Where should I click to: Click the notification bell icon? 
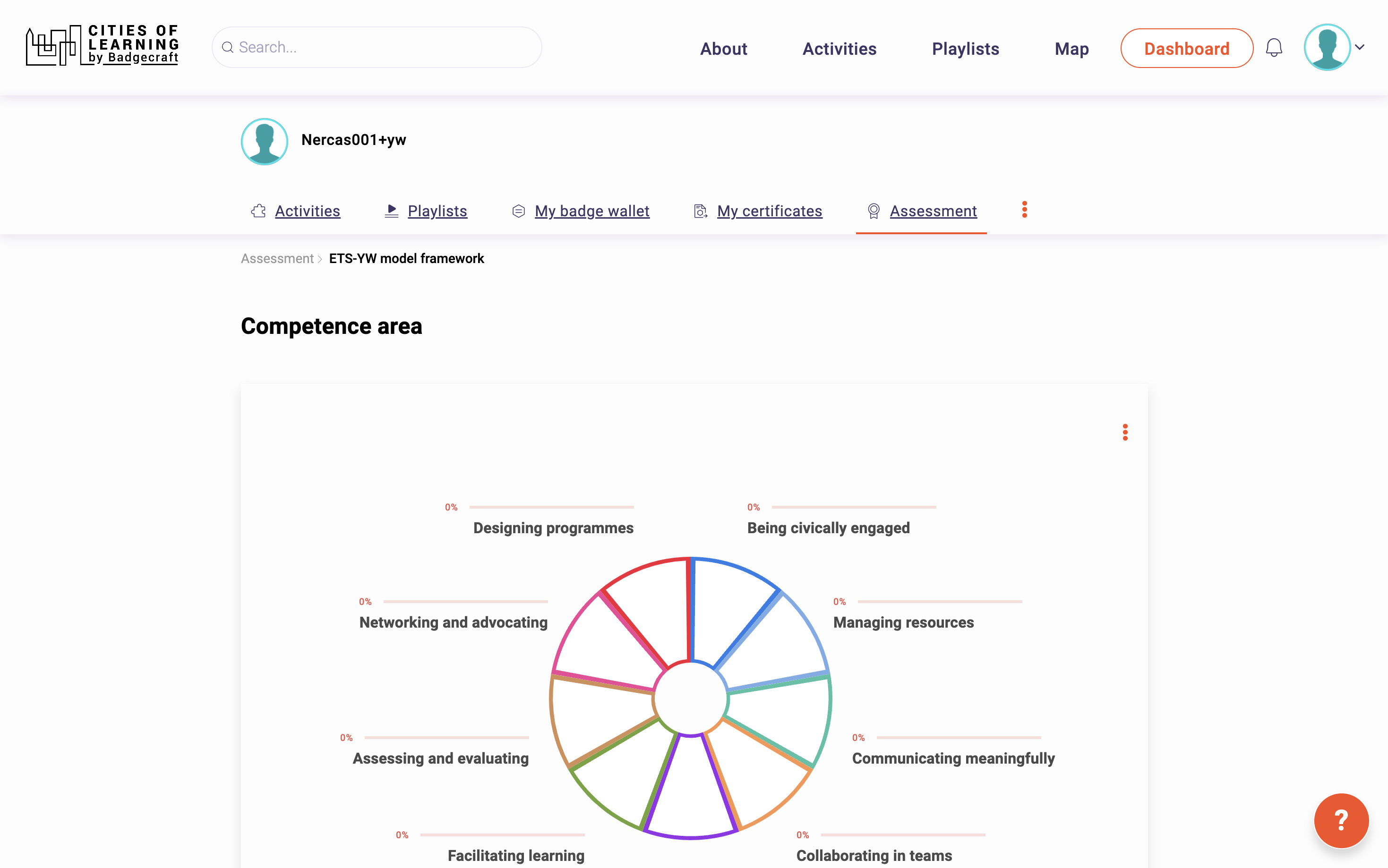1274,48
